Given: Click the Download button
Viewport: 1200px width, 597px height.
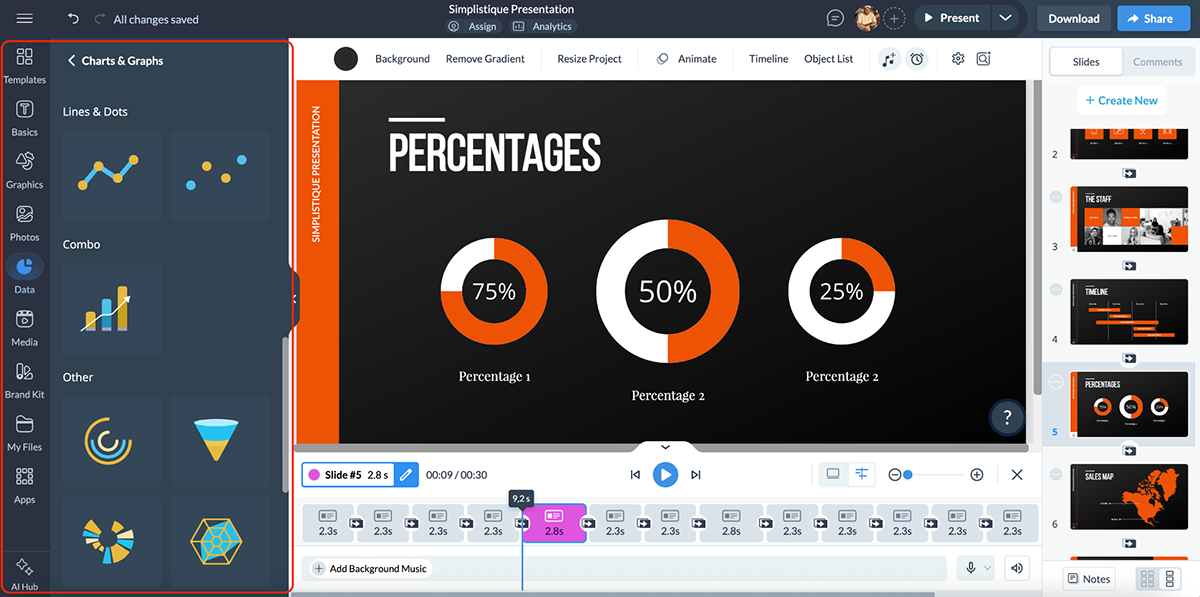Looking at the screenshot, I should tap(1073, 17).
